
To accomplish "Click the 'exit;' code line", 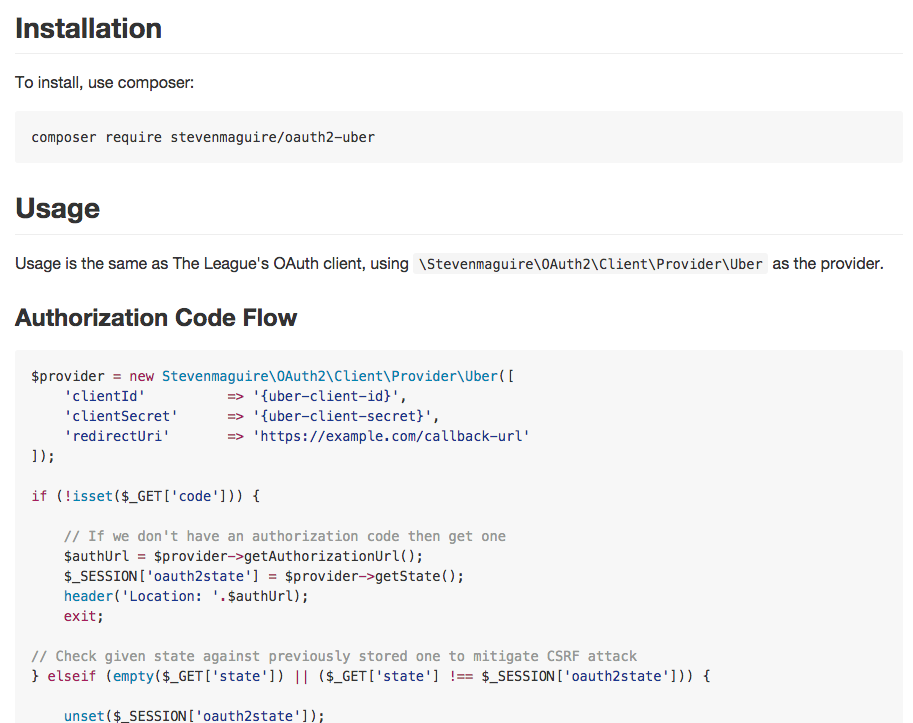I will 84,616.
